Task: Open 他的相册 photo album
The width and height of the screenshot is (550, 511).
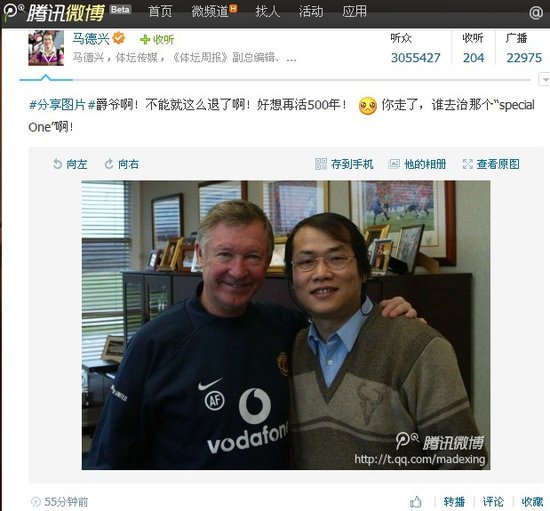Action: pos(417,164)
